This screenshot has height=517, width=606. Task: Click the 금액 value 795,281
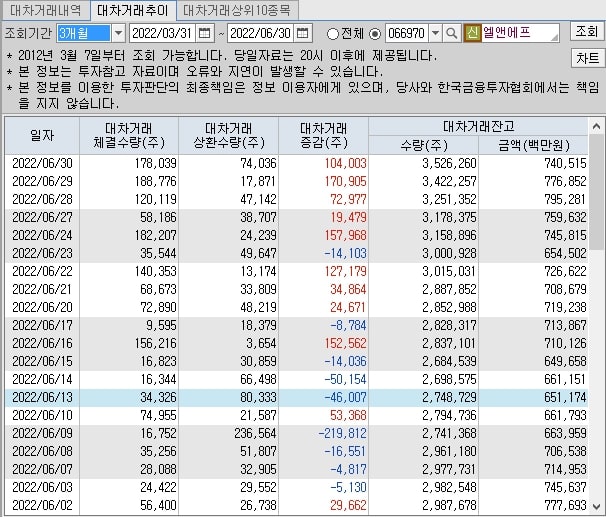point(565,199)
